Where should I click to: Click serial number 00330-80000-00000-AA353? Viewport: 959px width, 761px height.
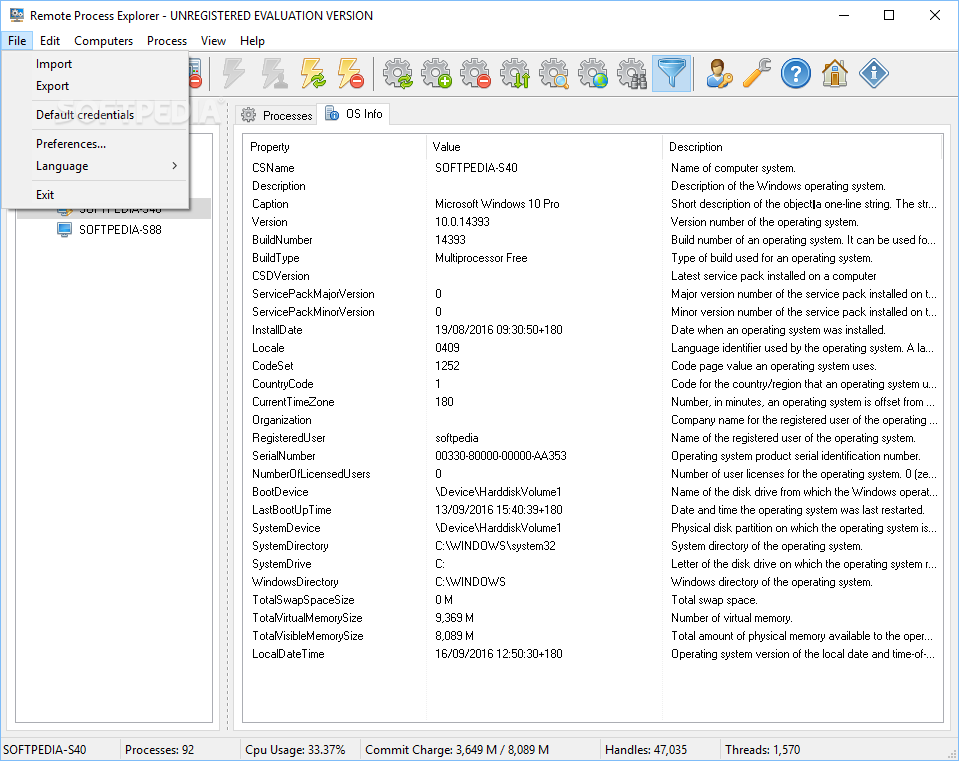click(x=500, y=456)
